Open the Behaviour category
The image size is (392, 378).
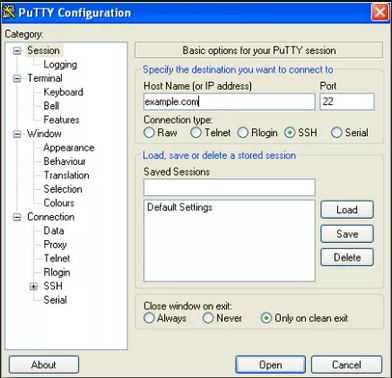[65, 161]
